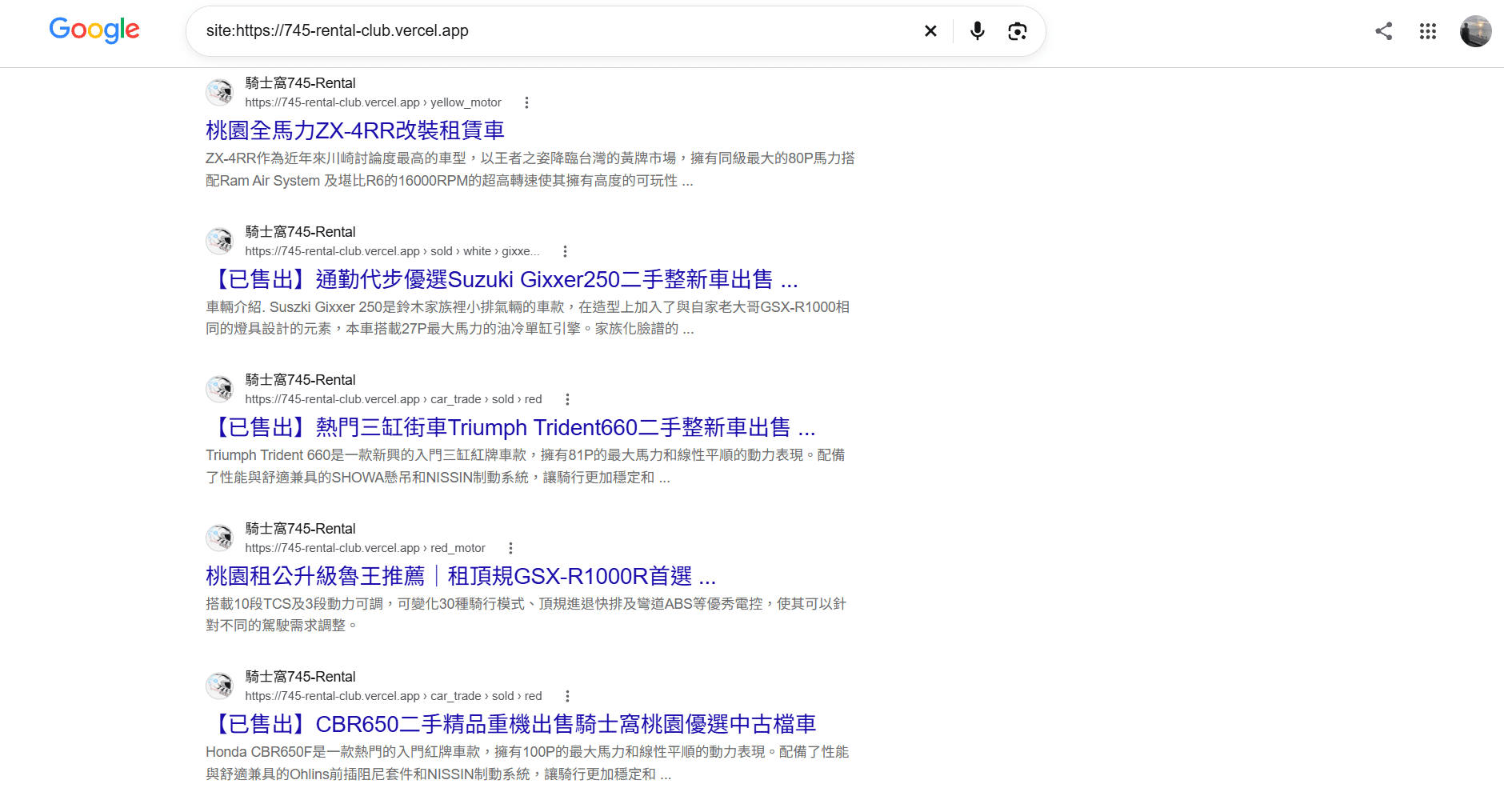Open more options for the Trident660 result
The height and width of the screenshot is (812, 1504).
[567, 399]
